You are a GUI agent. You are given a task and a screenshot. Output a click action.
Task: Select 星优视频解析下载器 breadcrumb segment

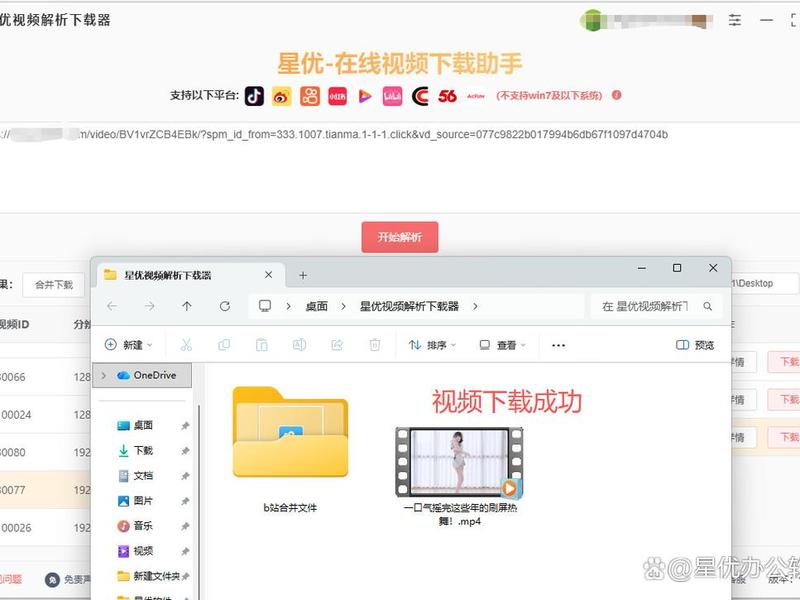[409, 306]
